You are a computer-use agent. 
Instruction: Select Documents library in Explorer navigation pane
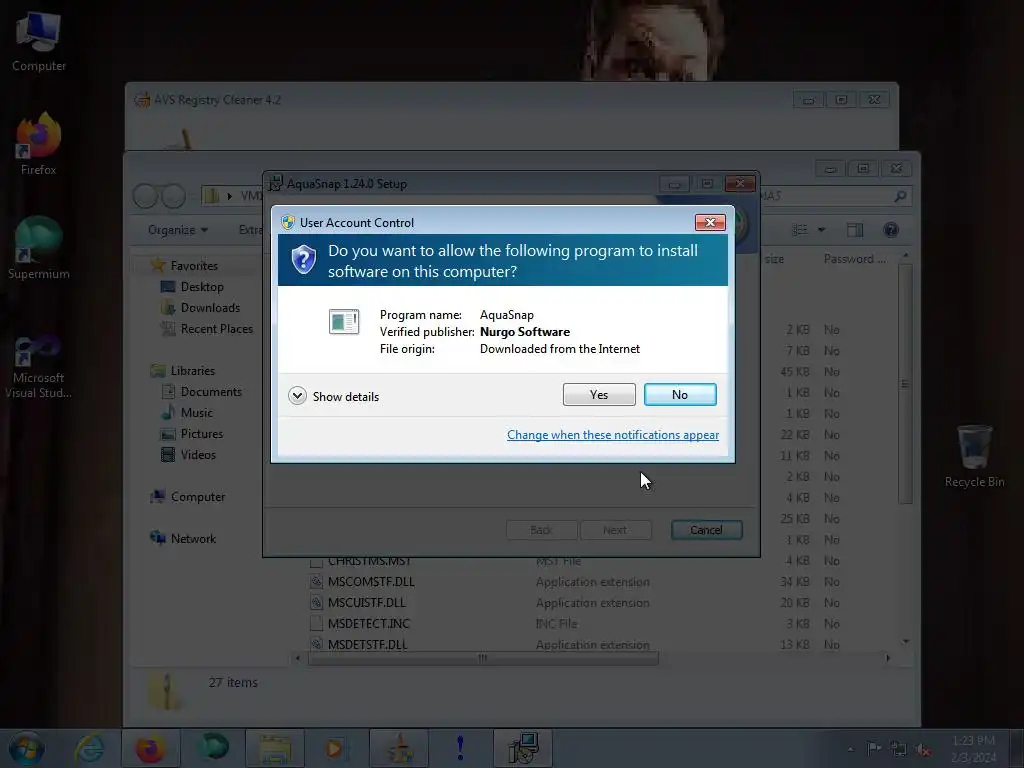[x=211, y=392]
